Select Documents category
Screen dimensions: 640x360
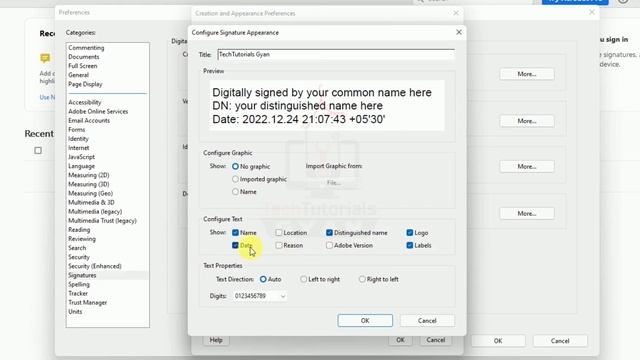click(84, 57)
